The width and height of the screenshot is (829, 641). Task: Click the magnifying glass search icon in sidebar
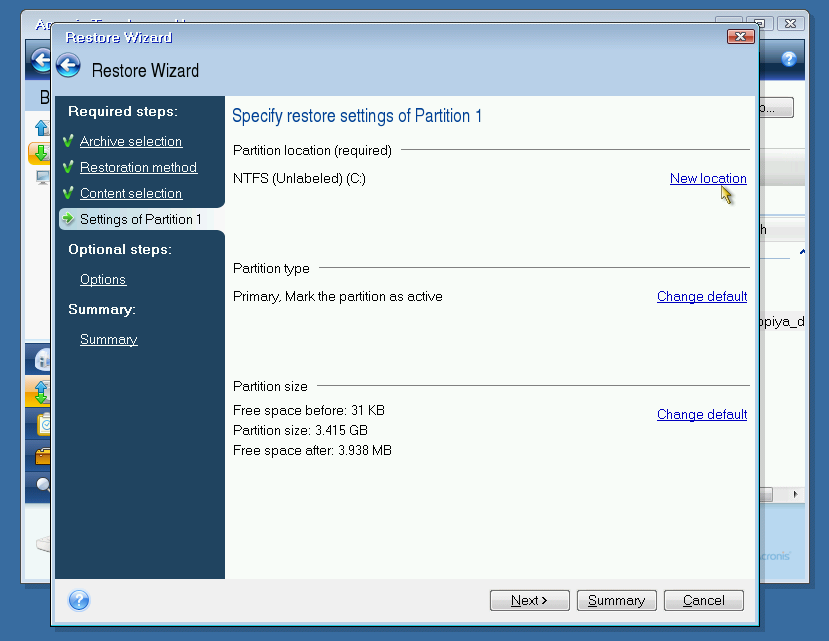point(42,486)
